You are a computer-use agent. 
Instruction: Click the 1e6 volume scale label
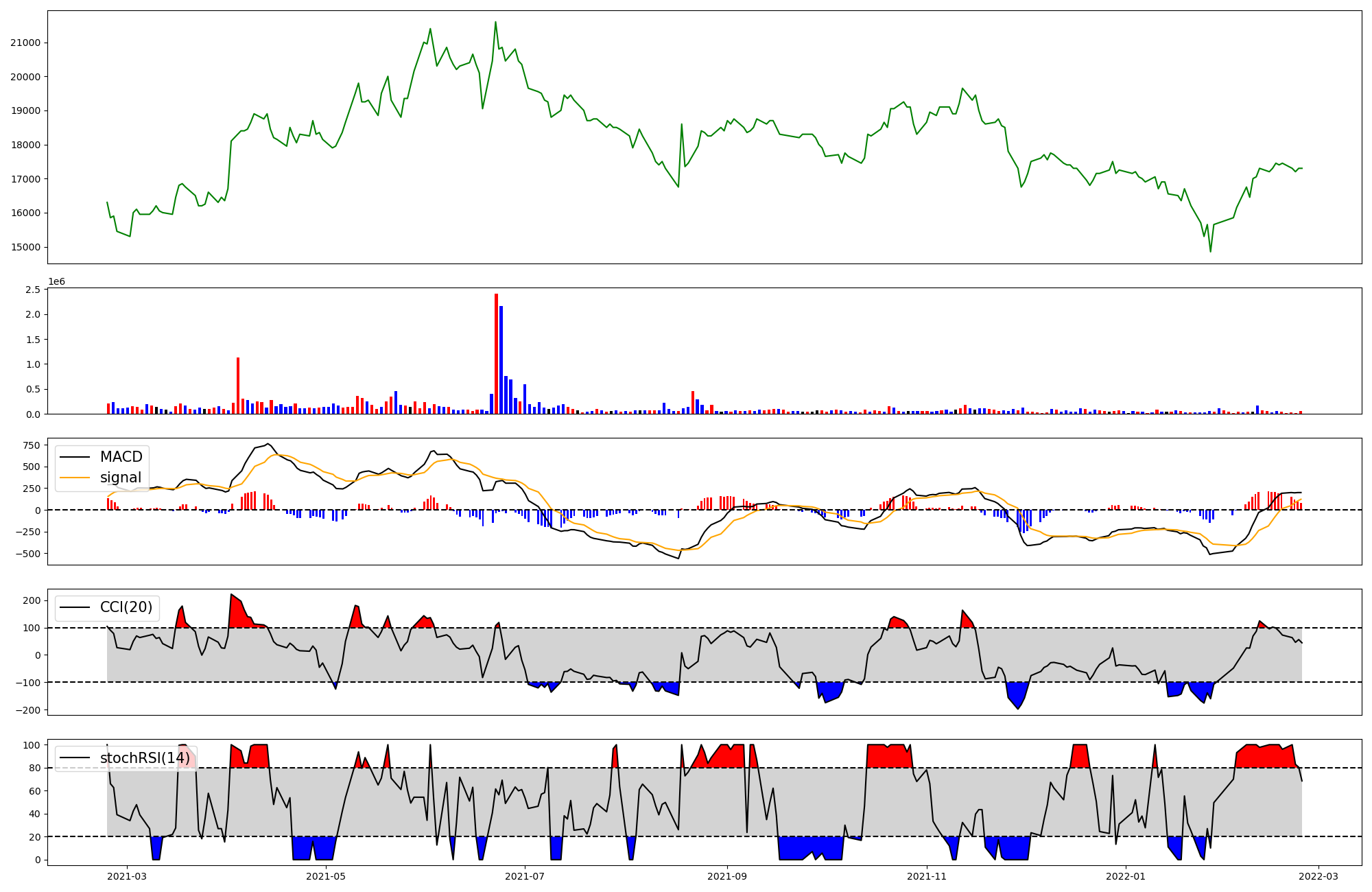[x=56, y=282]
